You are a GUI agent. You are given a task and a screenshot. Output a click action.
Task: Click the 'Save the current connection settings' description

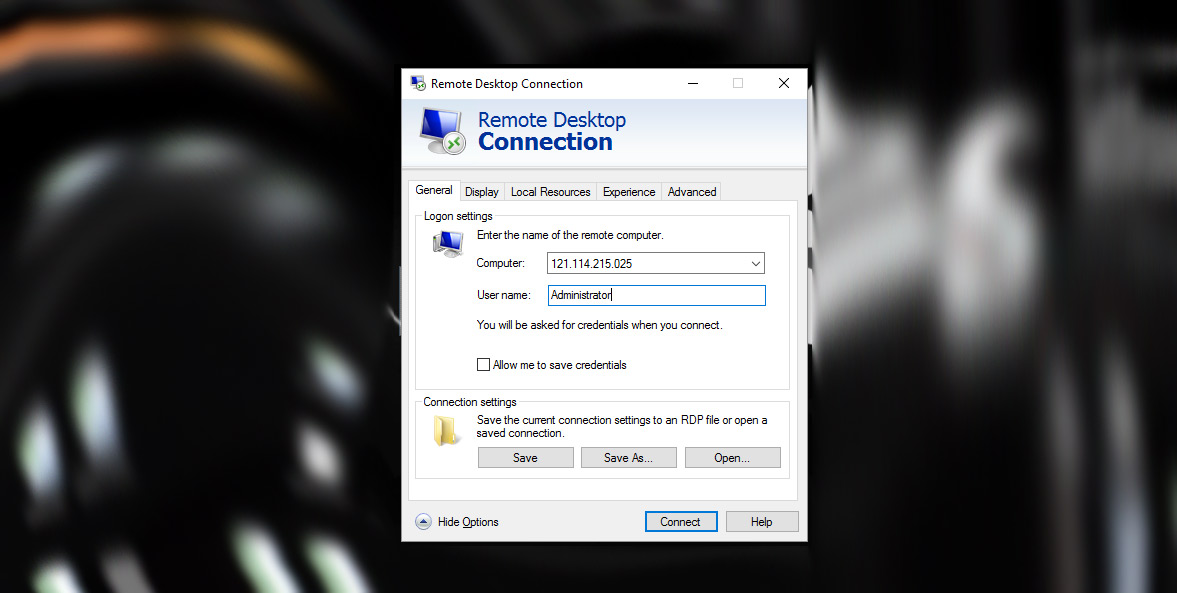622,426
